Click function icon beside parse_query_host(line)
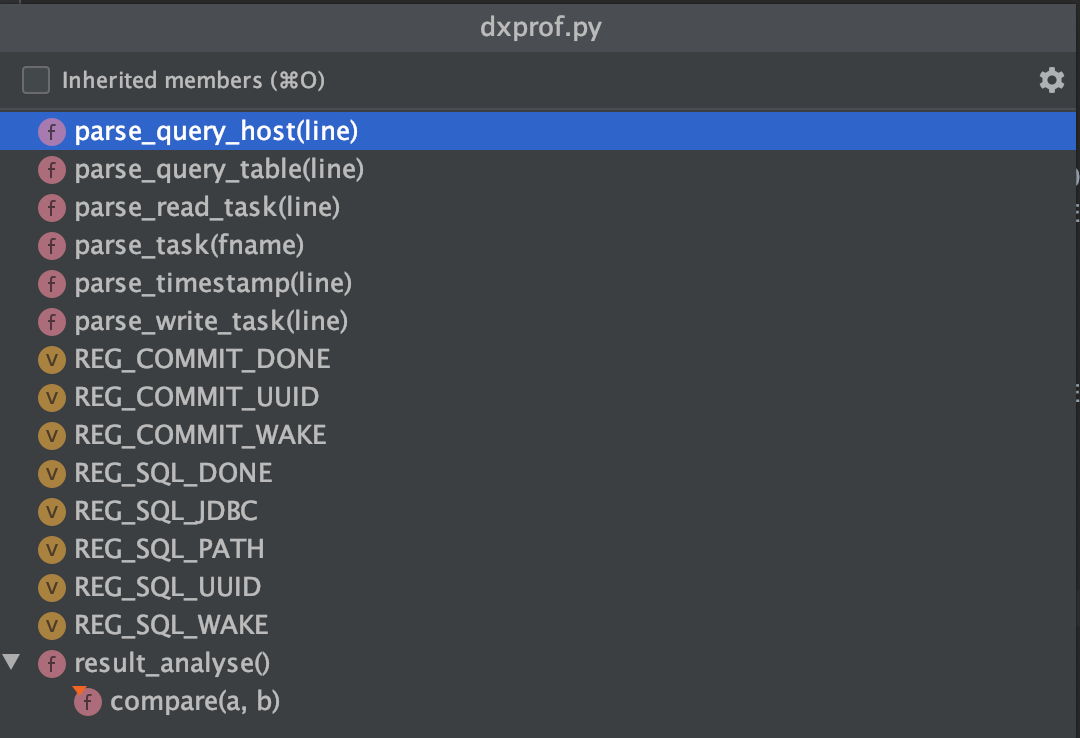This screenshot has height=738, width=1080. coord(52,132)
